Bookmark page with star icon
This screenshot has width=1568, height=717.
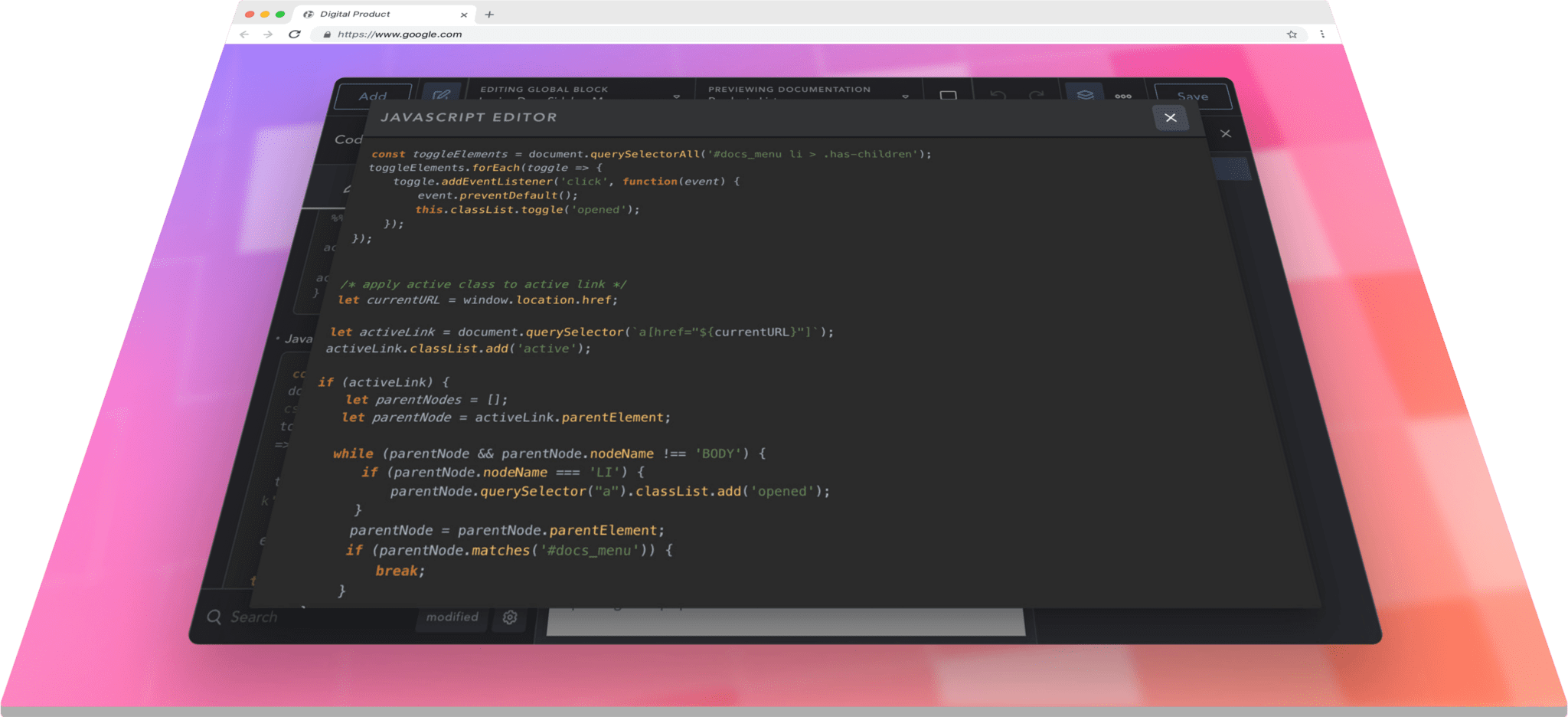[1292, 34]
